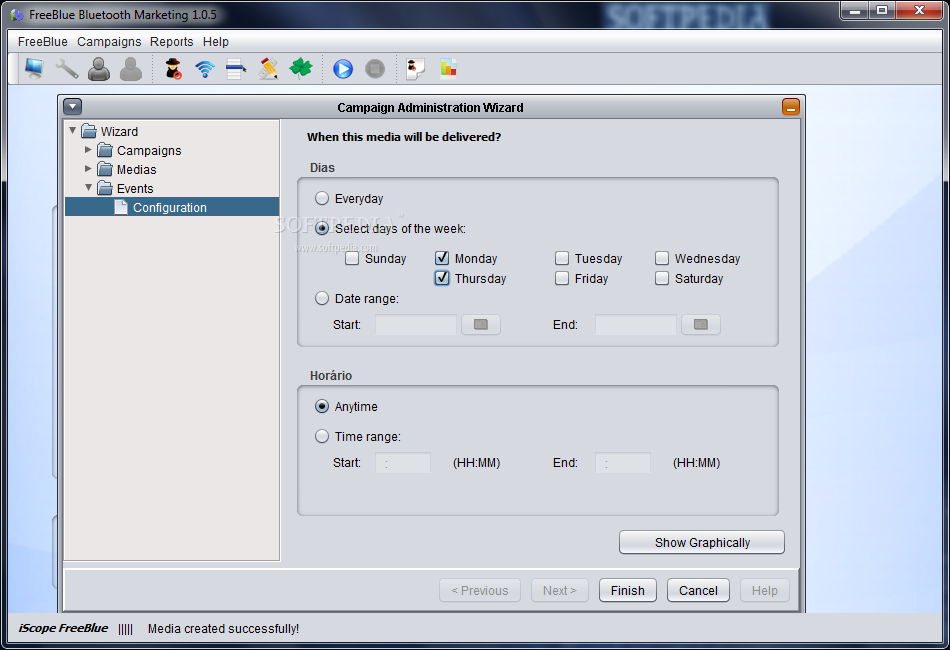Image resolution: width=950 pixels, height=650 pixels.
Task: Click the Start date calendar picker button
Action: click(481, 325)
